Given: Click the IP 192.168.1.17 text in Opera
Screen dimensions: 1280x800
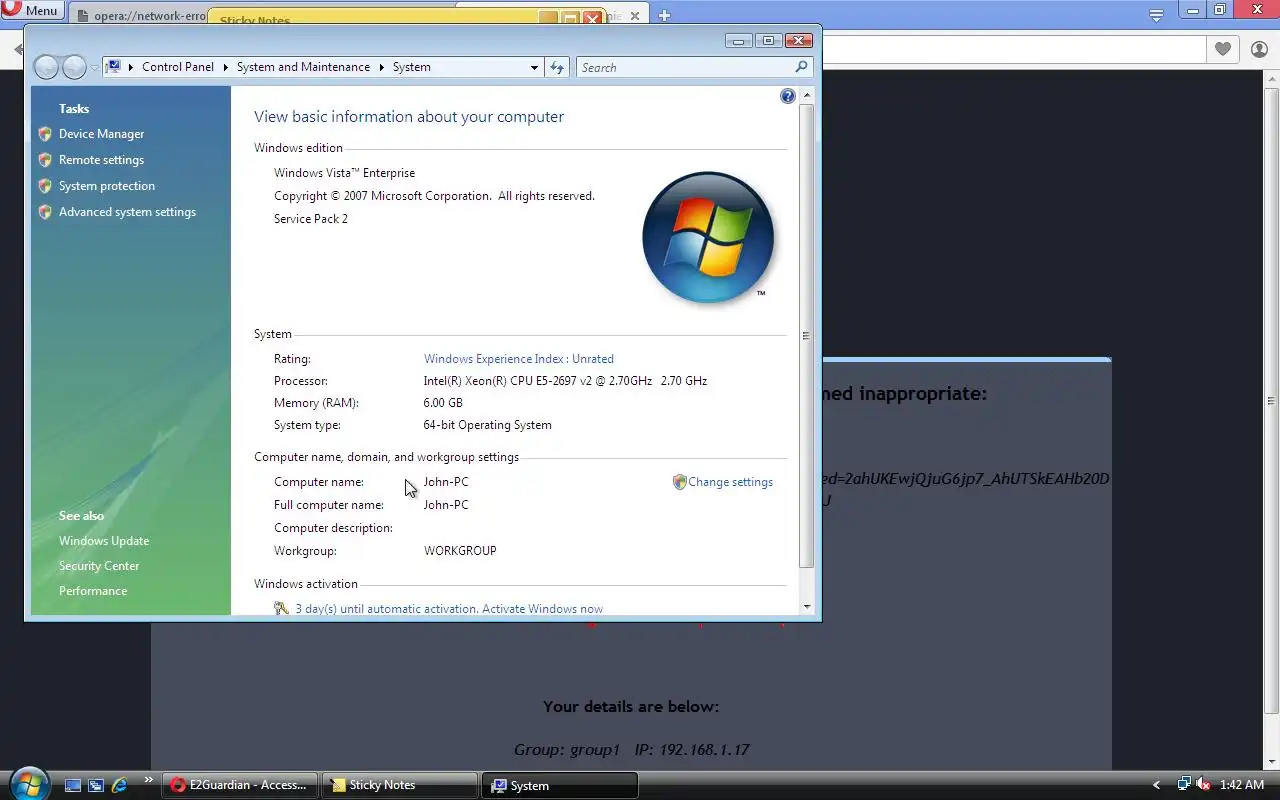Looking at the screenshot, I should pyautogui.click(x=692, y=750).
